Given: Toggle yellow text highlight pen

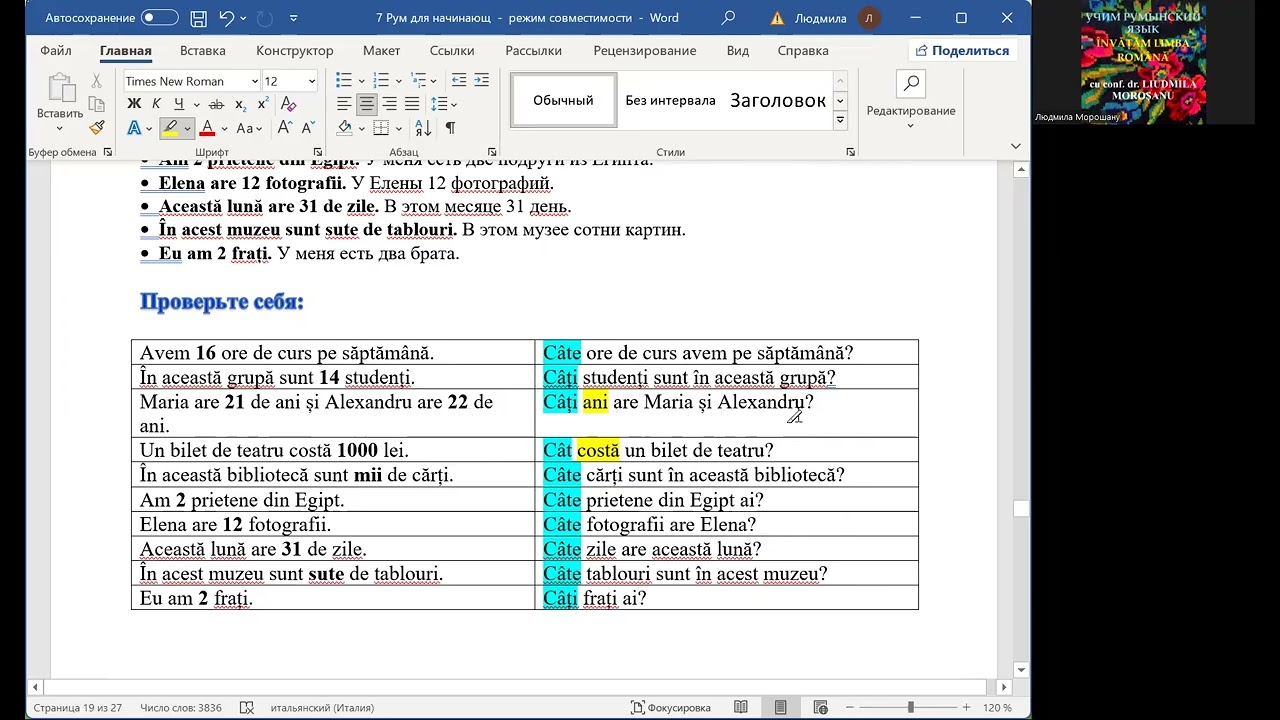Looking at the screenshot, I should pos(170,128).
